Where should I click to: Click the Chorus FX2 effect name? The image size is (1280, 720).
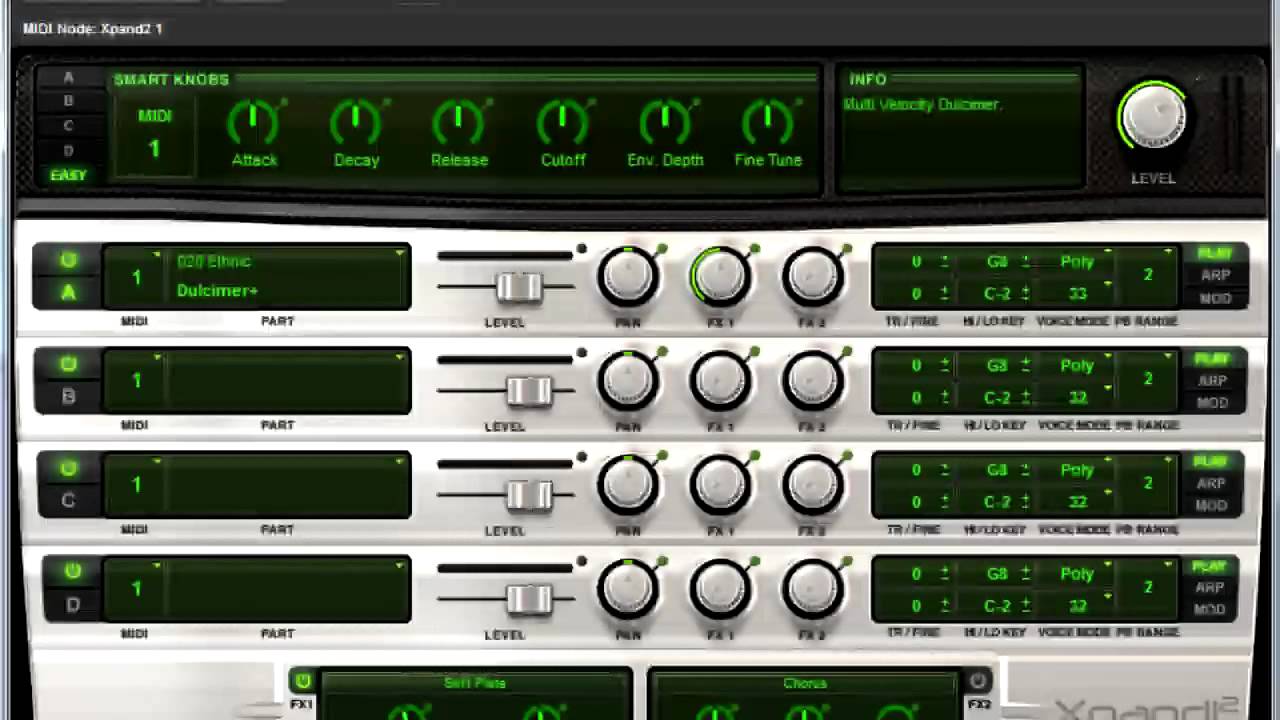pos(805,684)
